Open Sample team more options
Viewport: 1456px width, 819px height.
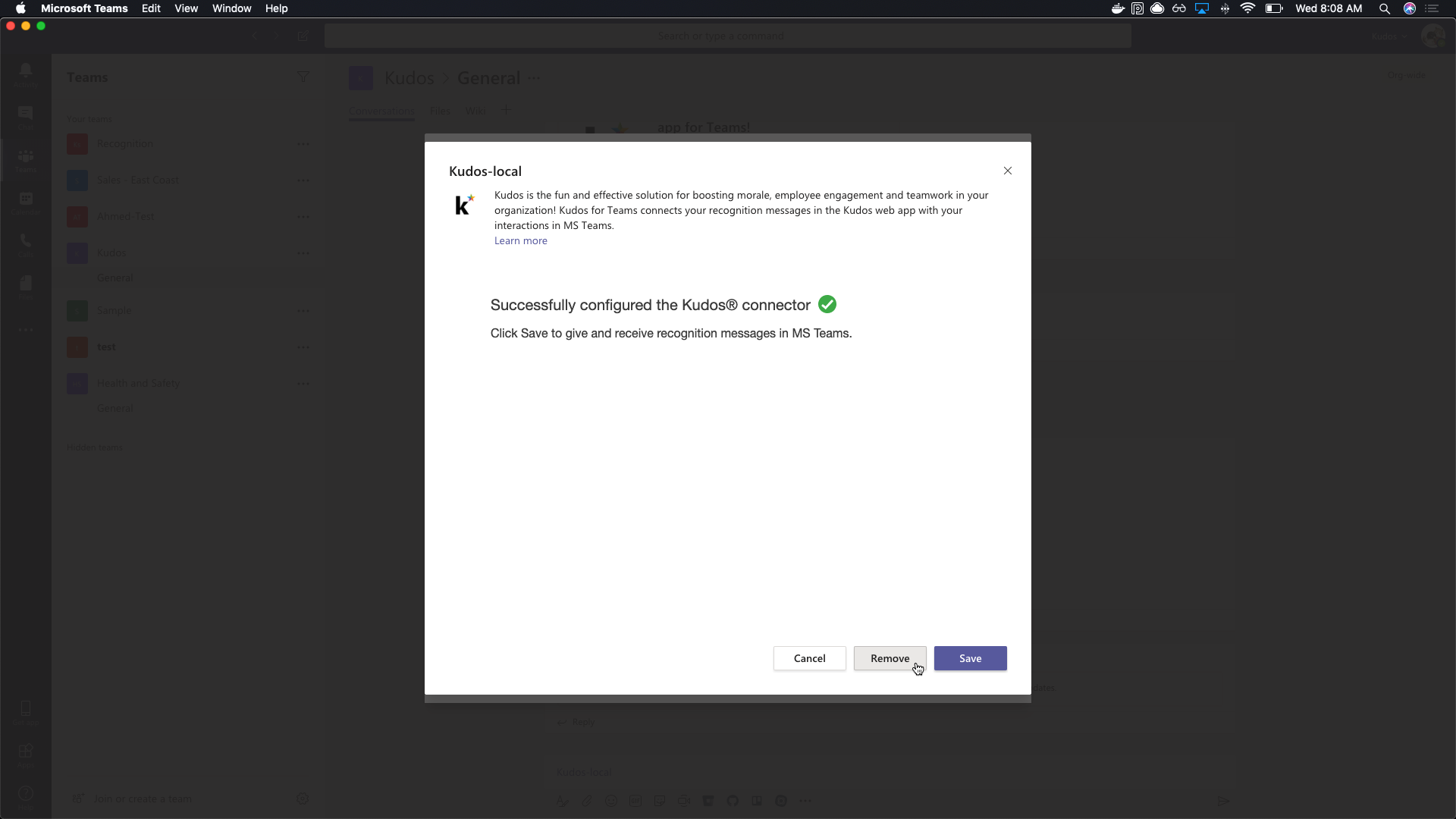point(303,311)
